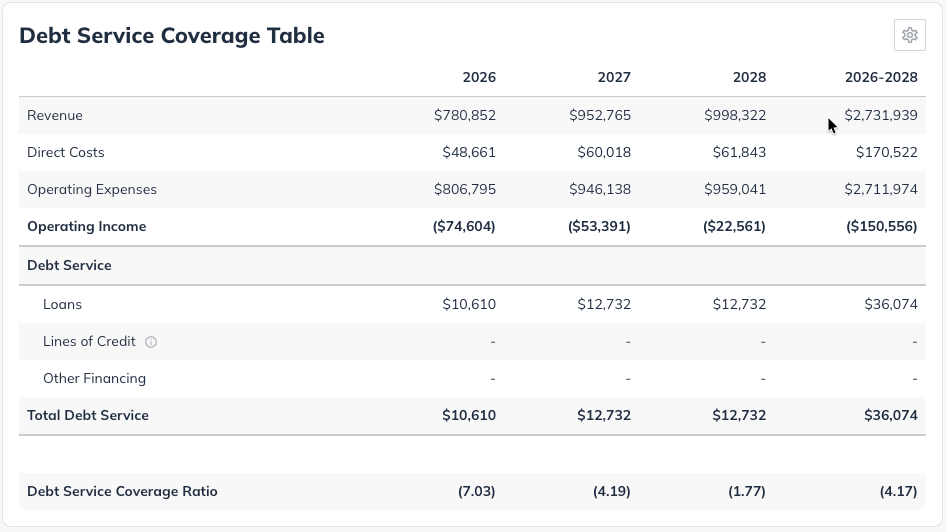Select the 2028 coverage ratio (1.77)
The image size is (946, 532).
747,491
